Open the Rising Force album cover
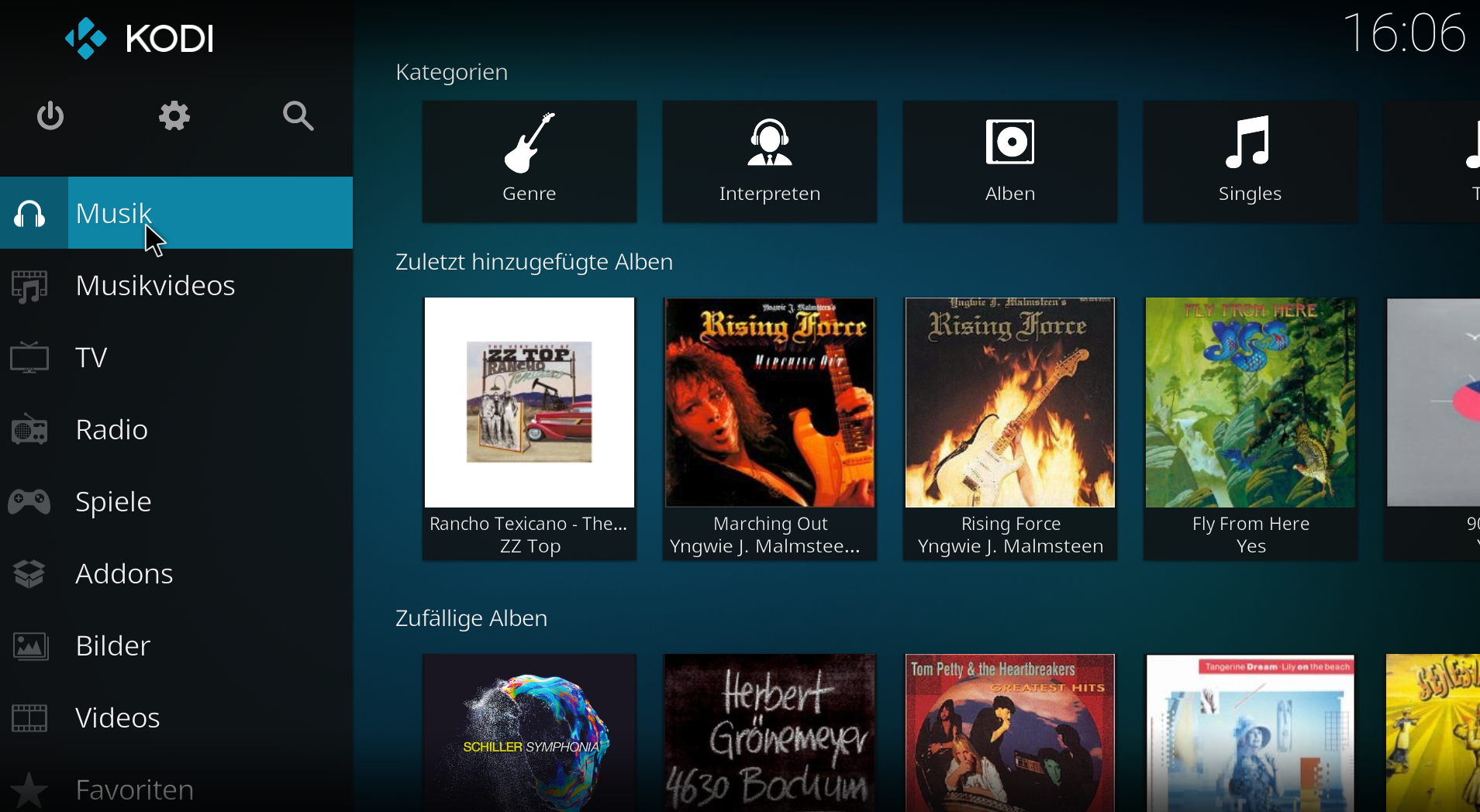The image size is (1480, 812). click(1010, 402)
